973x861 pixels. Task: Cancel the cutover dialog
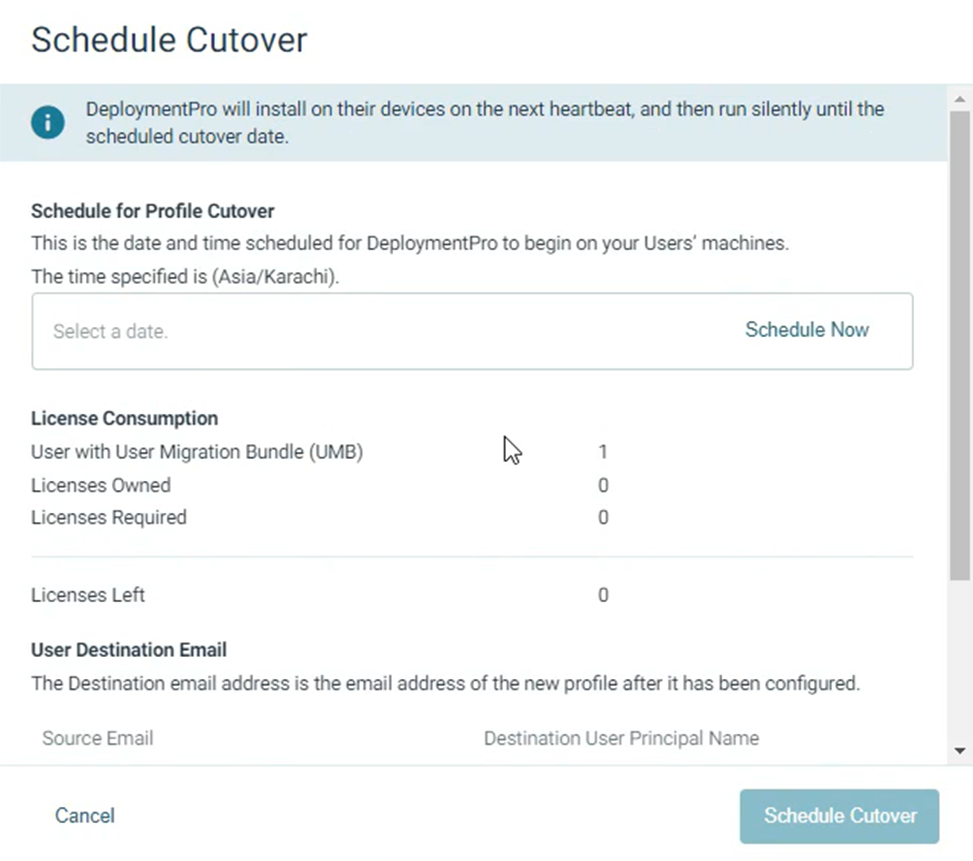(85, 816)
